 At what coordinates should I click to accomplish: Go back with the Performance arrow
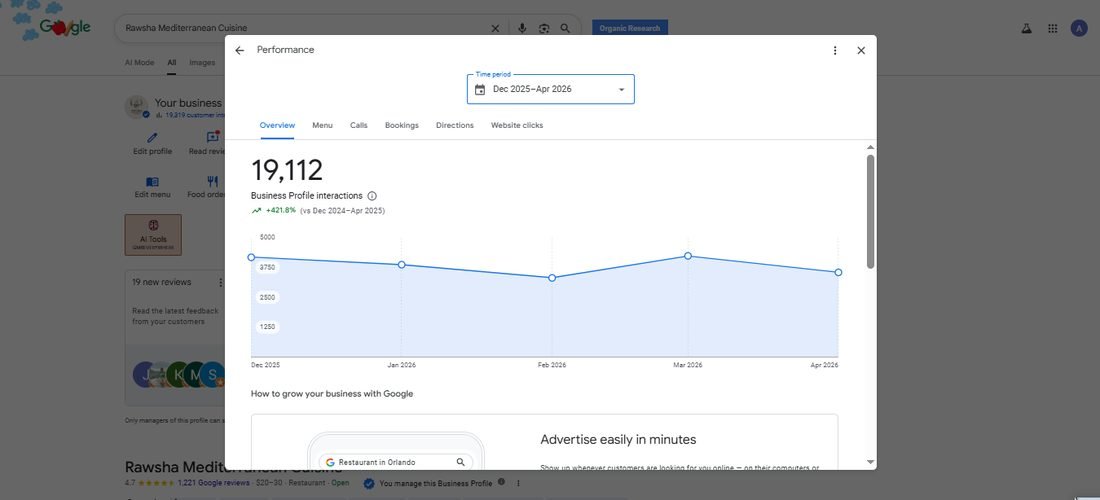coord(239,50)
